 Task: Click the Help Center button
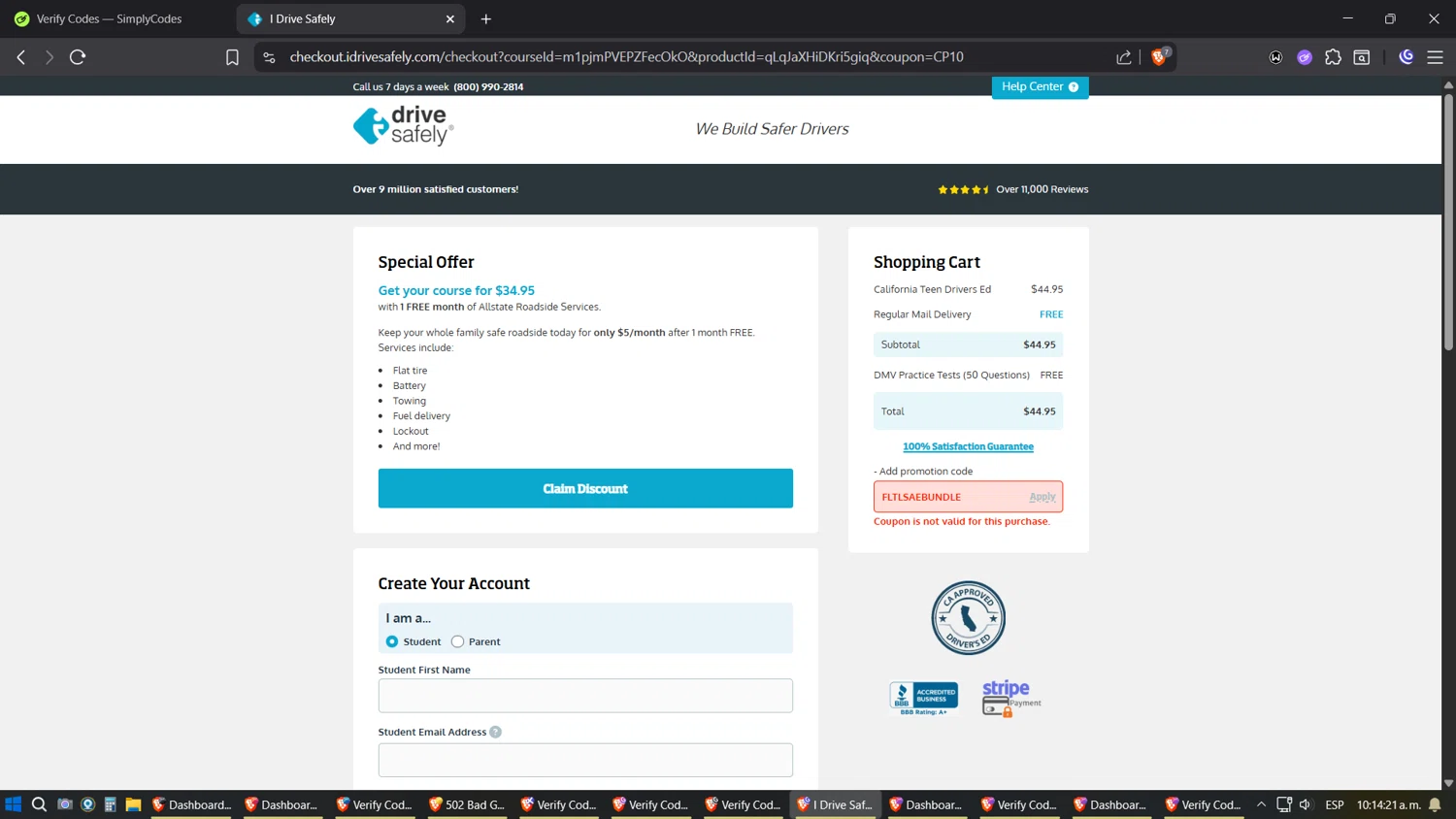(x=1040, y=87)
